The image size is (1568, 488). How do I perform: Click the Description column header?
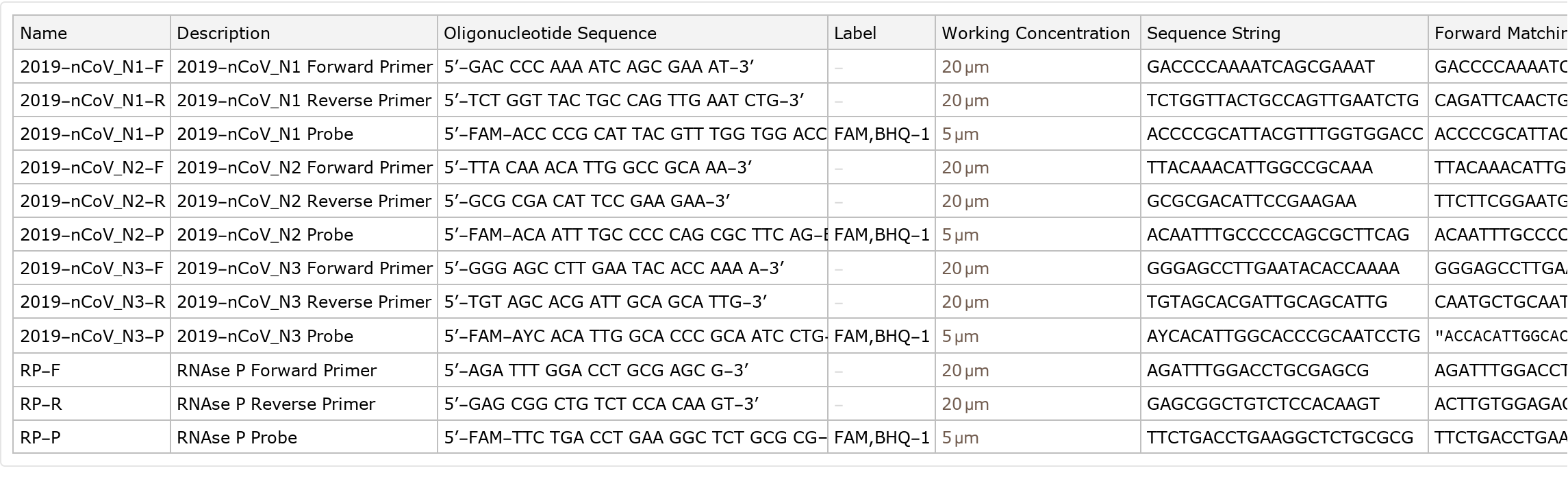(223, 34)
